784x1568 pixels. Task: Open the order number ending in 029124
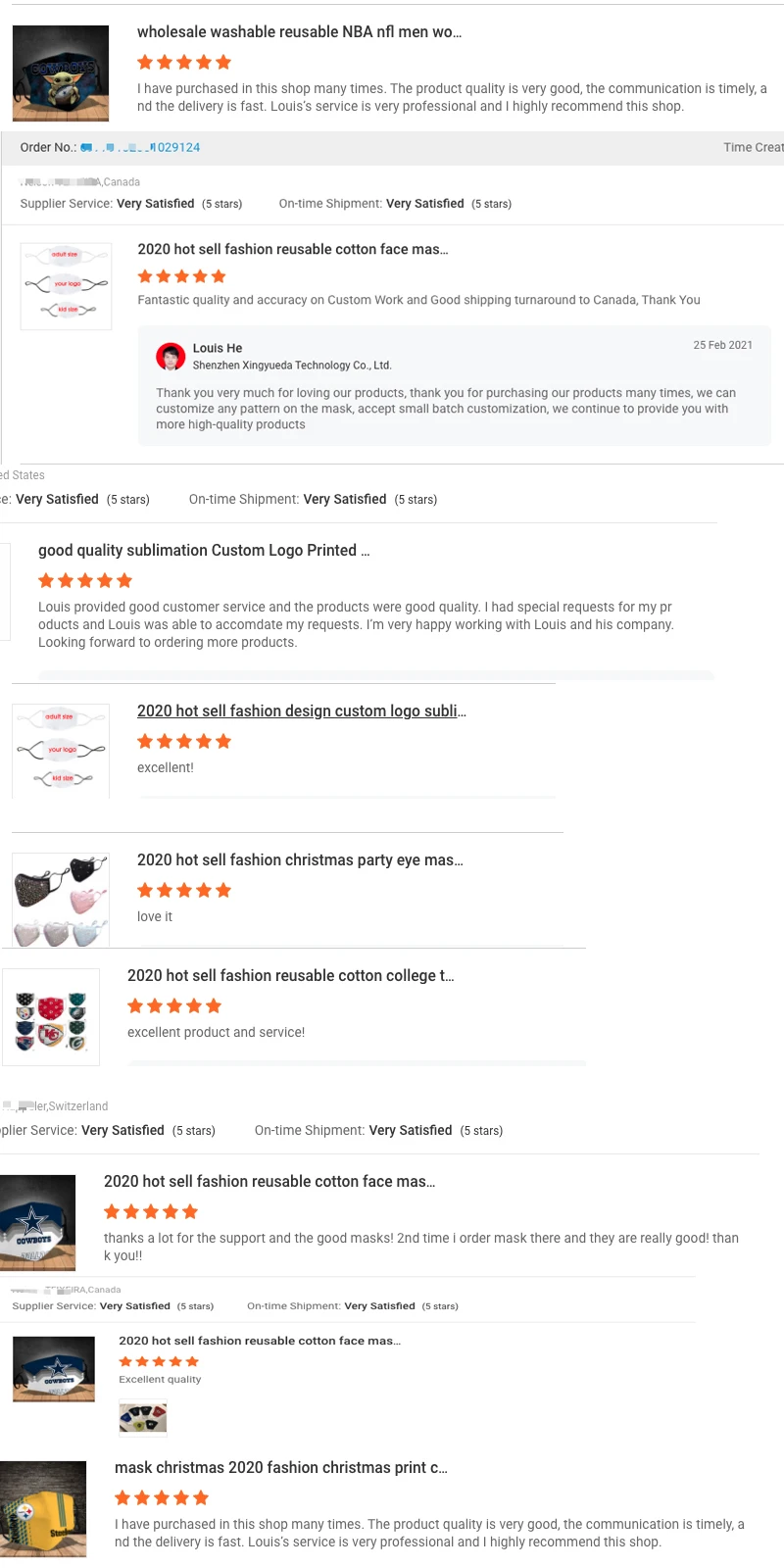140,147
